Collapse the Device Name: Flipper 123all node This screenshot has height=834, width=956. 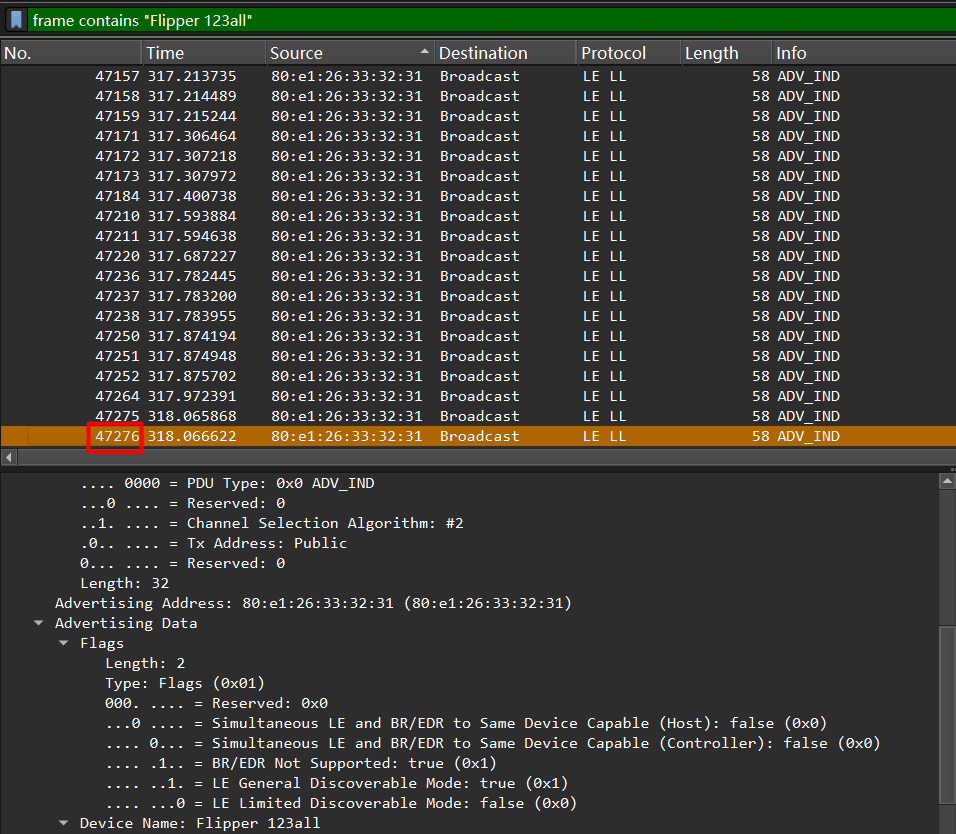point(64,823)
